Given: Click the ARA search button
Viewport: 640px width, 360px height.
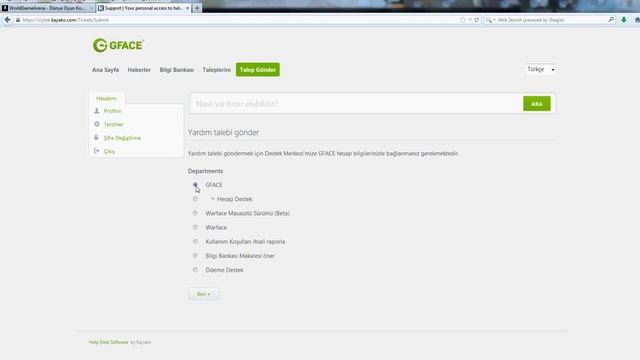Looking at the screenshot, I should pos(537,104).
